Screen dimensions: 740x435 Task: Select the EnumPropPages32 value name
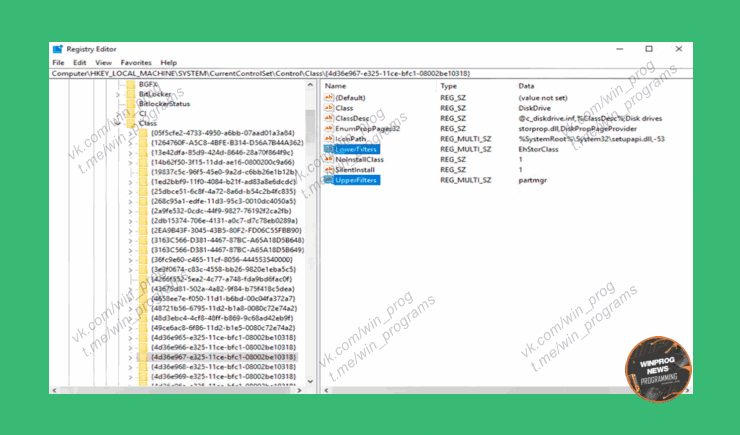[368, 128]
